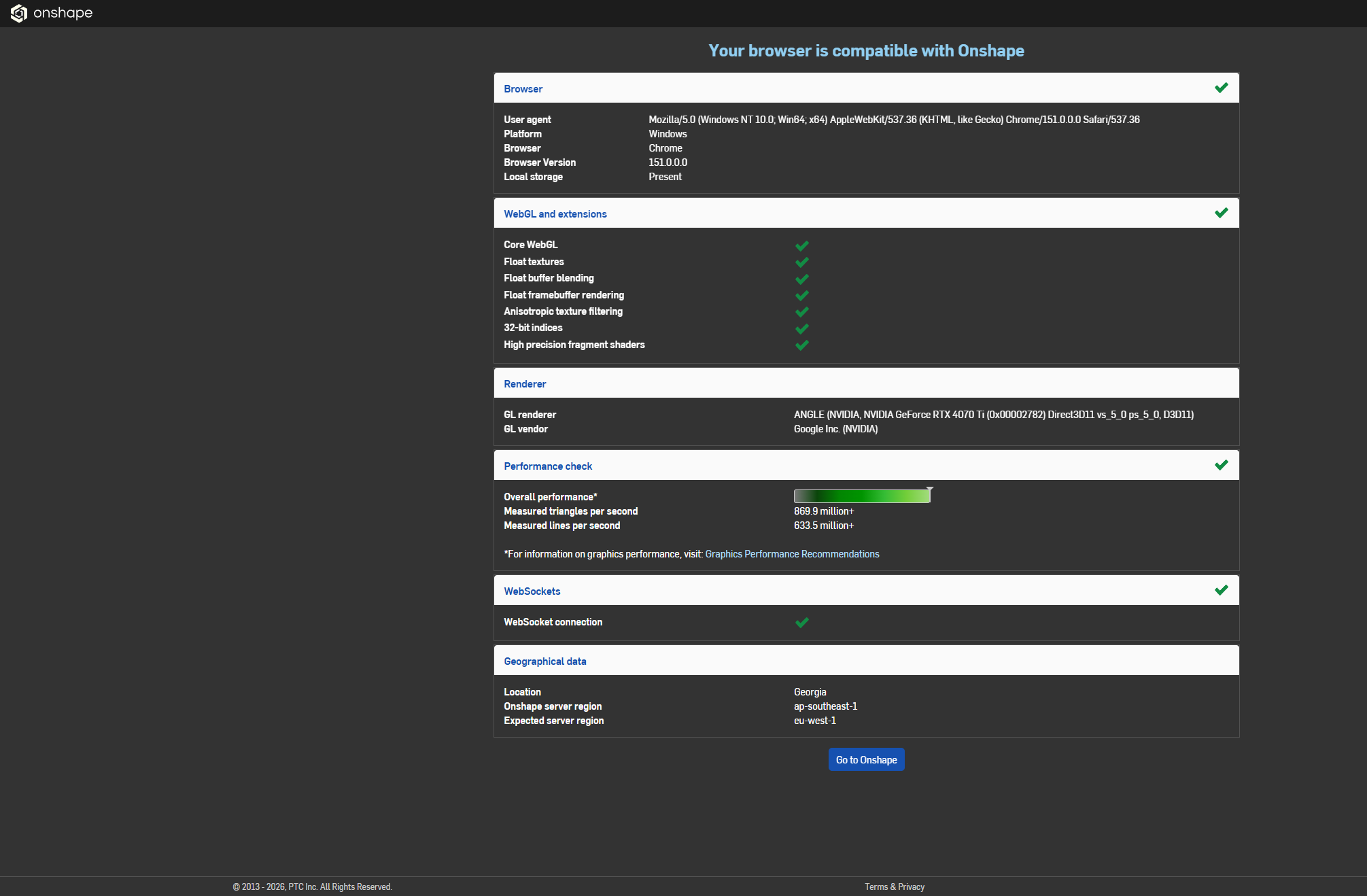Screen dimensions: 1367x896
Task: Click the Anisotropic texture filtering label
Action: coord(564,311)
